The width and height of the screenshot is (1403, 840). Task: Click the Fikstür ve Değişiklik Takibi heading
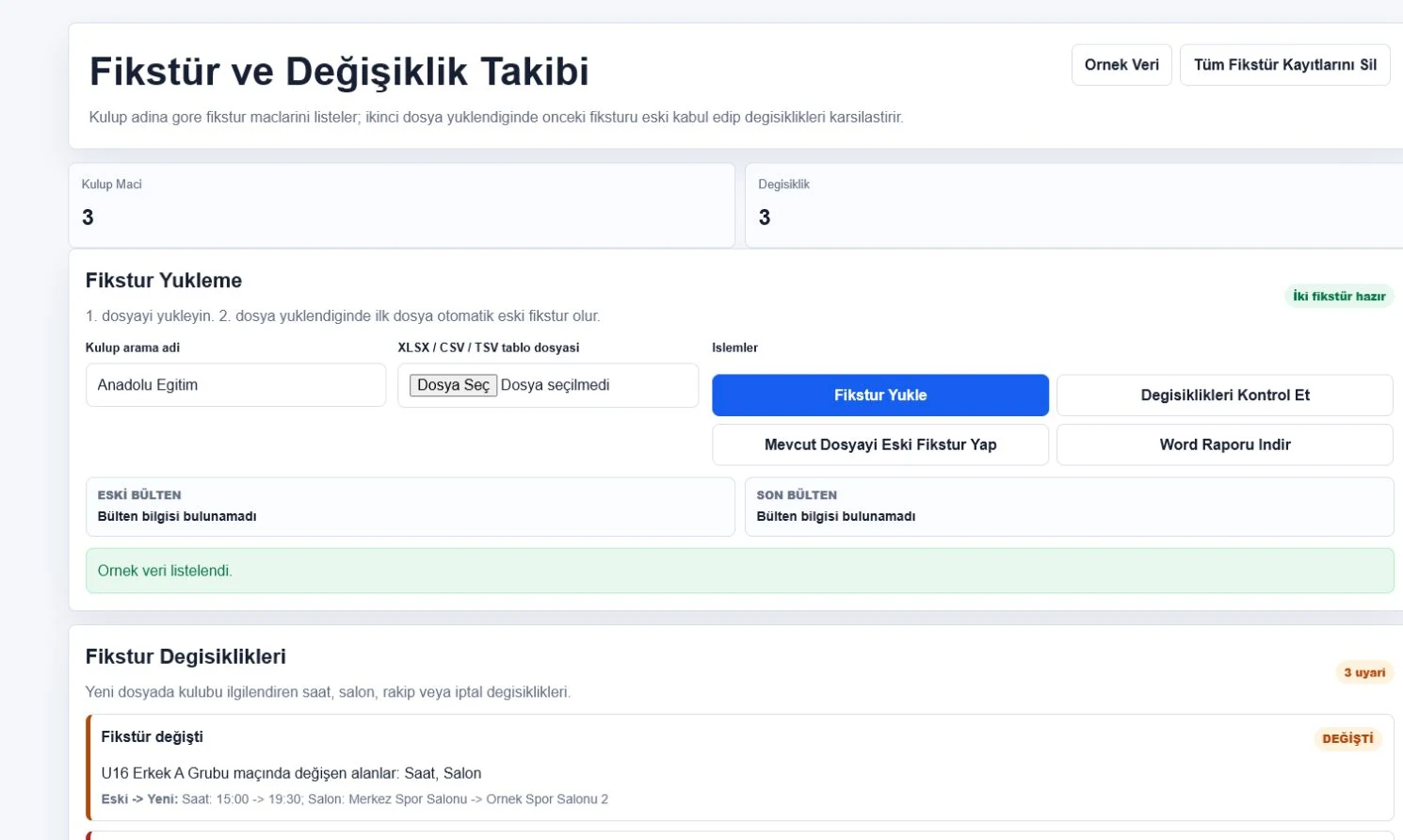pos(339,72)
